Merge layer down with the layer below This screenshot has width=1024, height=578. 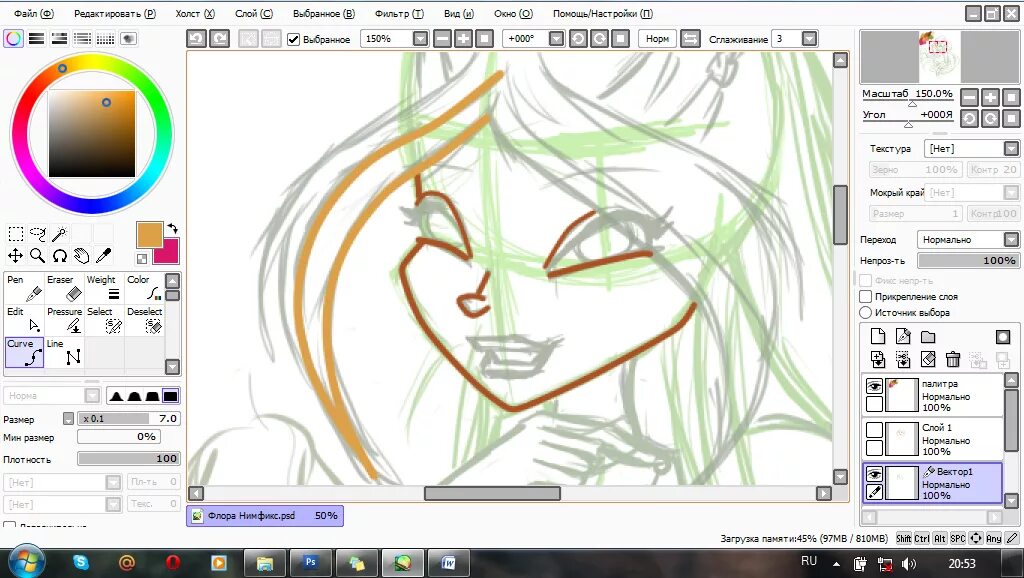878,359
